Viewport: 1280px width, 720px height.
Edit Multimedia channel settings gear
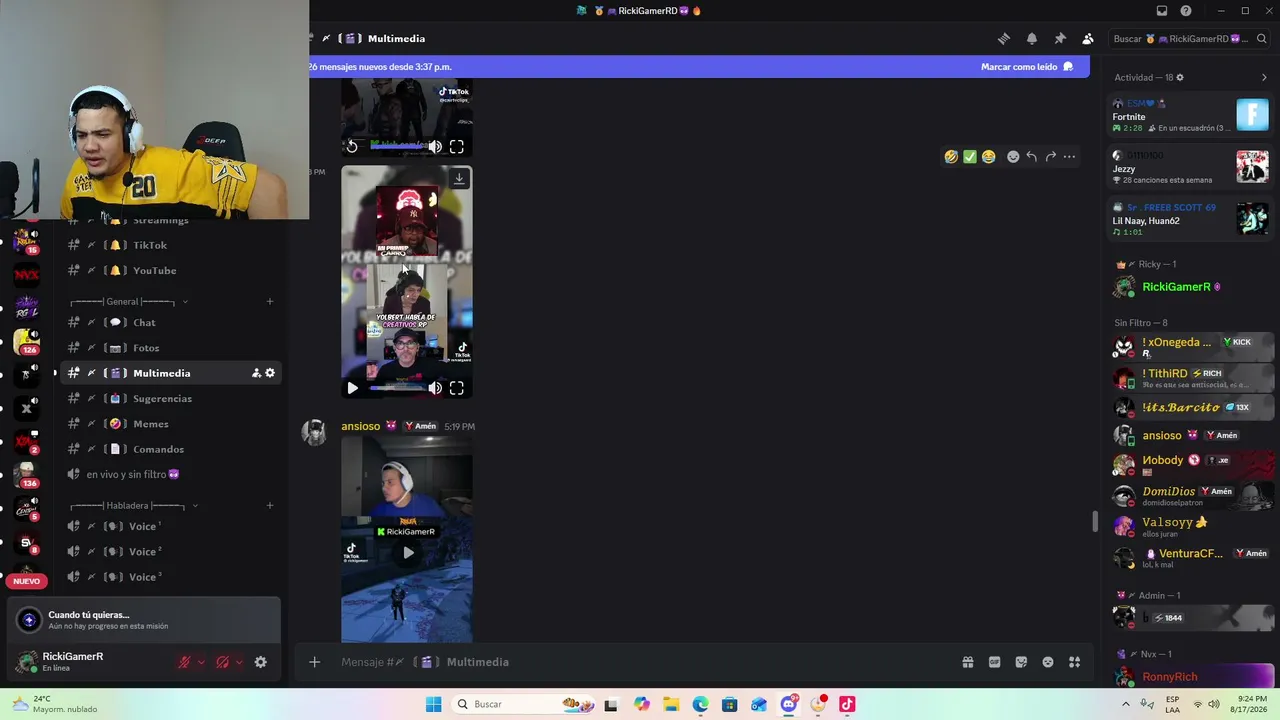pyautogui.click(x=270, y=373)
